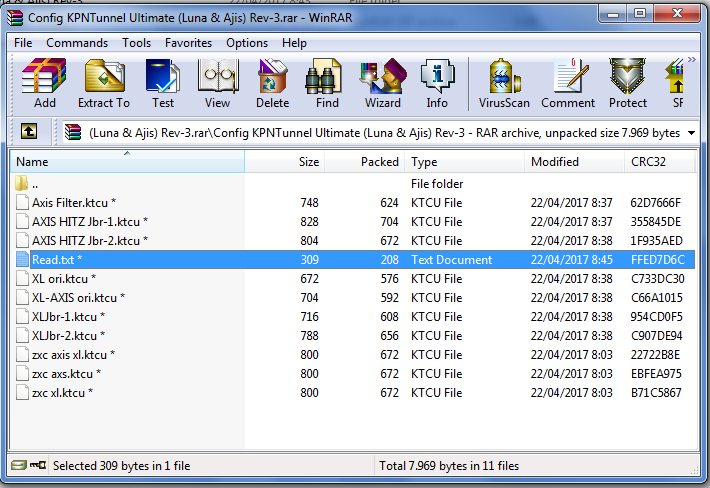Click the Read.txt file icon
Image resolution: width=710 pixels, height=488 pixels.
[22, 259]
